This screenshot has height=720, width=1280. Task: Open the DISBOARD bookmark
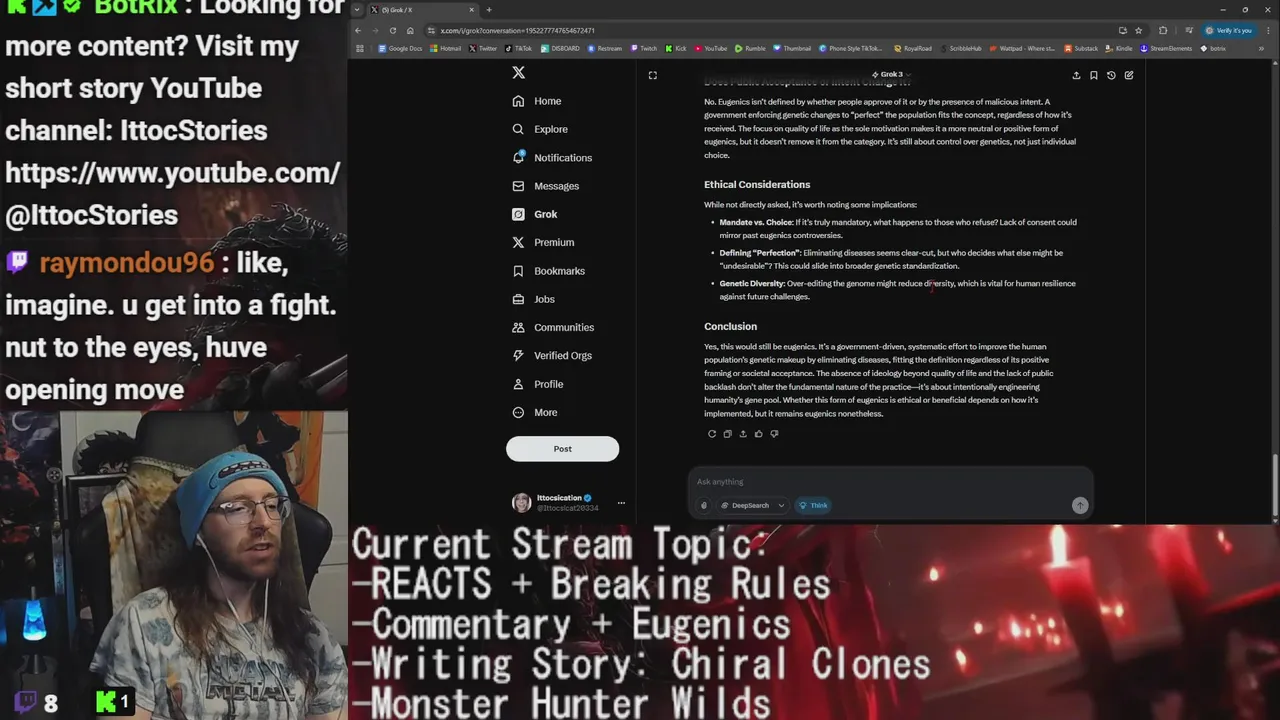[560, 48]
